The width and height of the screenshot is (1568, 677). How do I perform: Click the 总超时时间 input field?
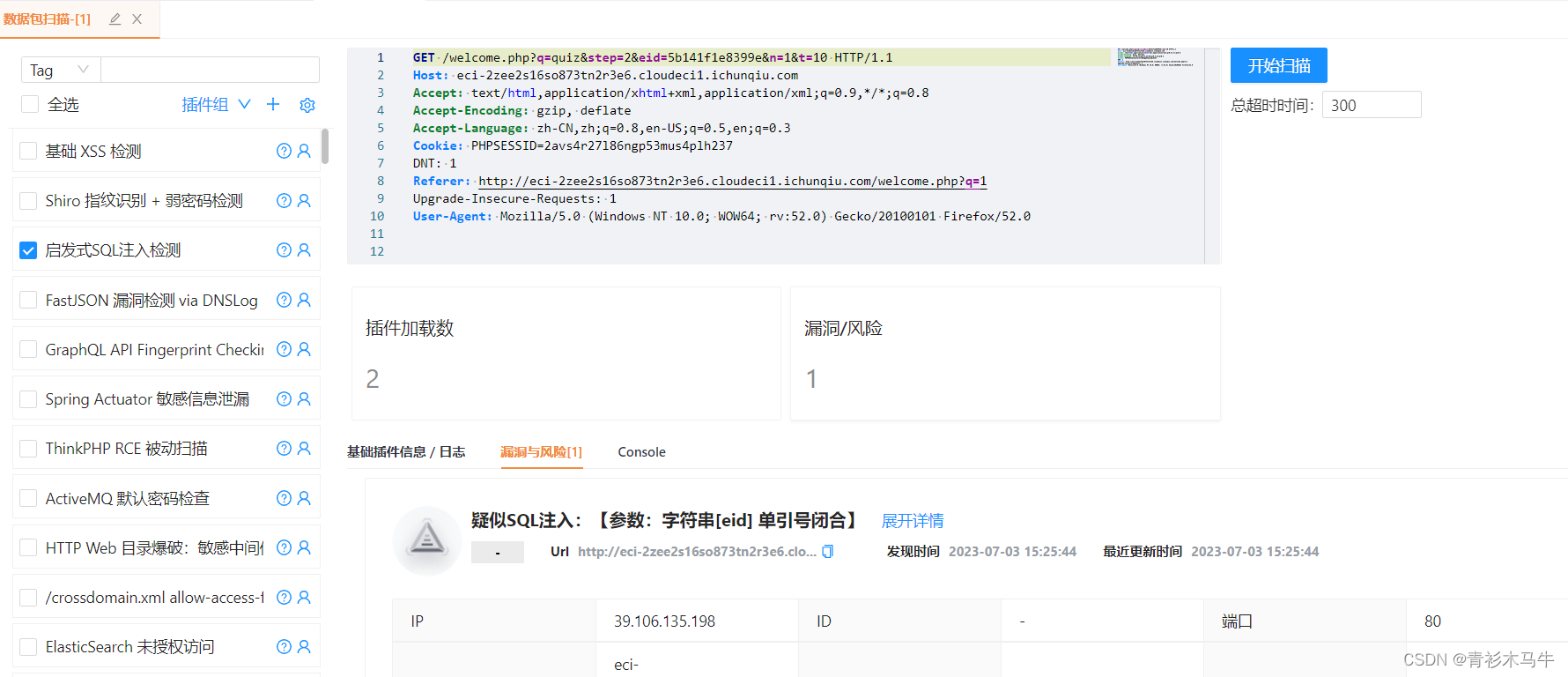(x=1372, y=105)
